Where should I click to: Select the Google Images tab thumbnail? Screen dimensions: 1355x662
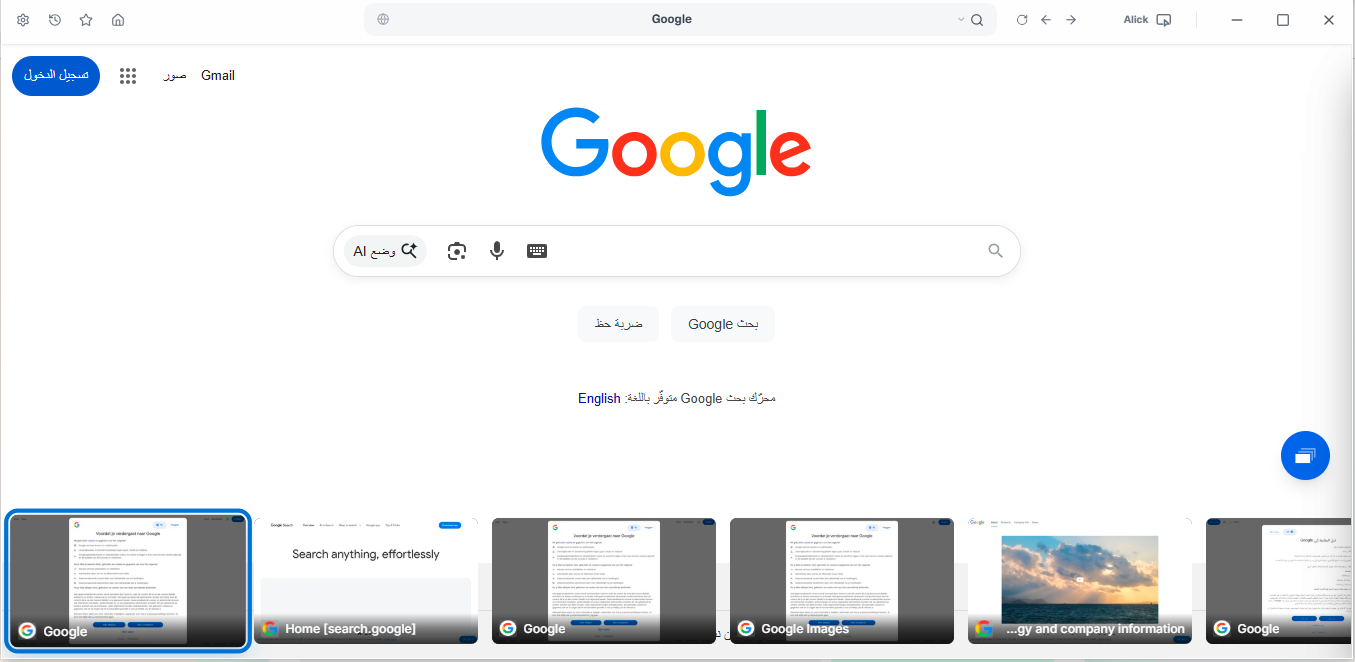[842, 580]
